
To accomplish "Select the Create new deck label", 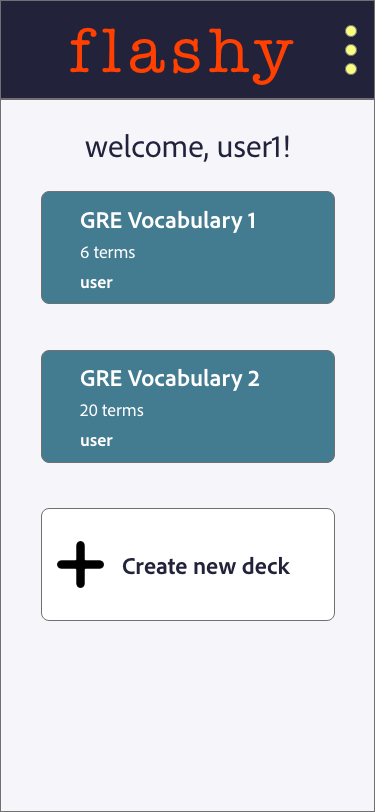I will click(x=206, y=566).
